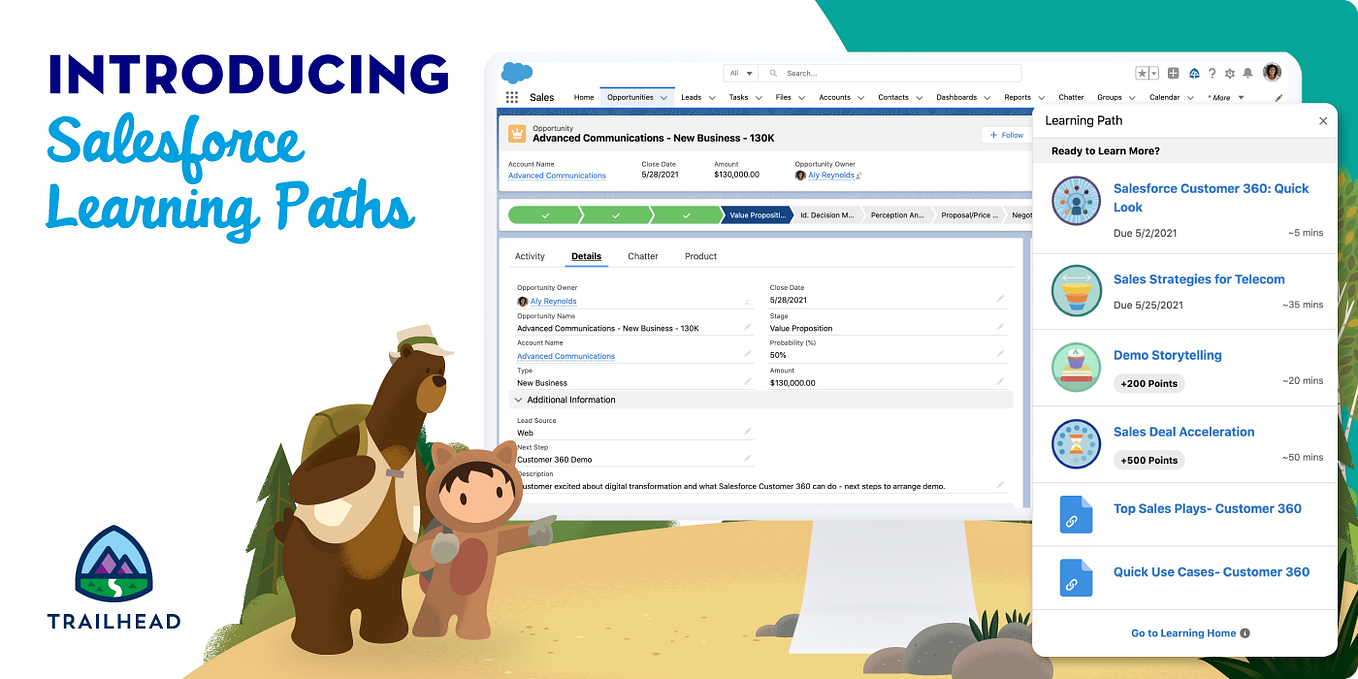1358x679 pixels.
Task: Click the Salesforce cloud logo
Action: pos(517,73)
